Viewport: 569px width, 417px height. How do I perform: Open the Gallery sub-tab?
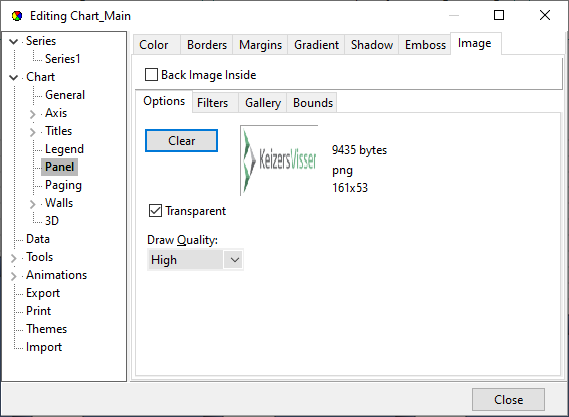[x=263, y=103]
